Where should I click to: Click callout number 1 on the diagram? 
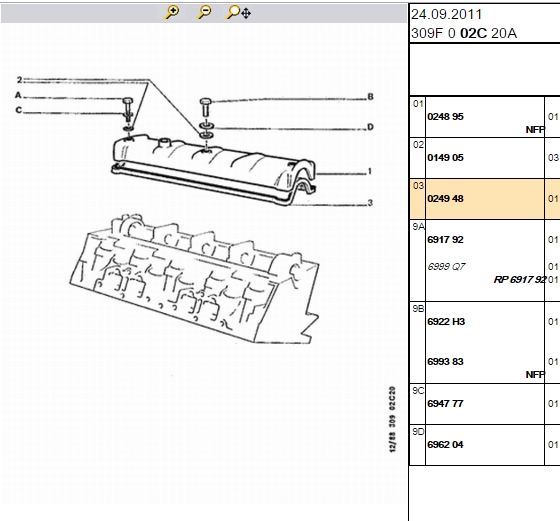coord(370,171)
